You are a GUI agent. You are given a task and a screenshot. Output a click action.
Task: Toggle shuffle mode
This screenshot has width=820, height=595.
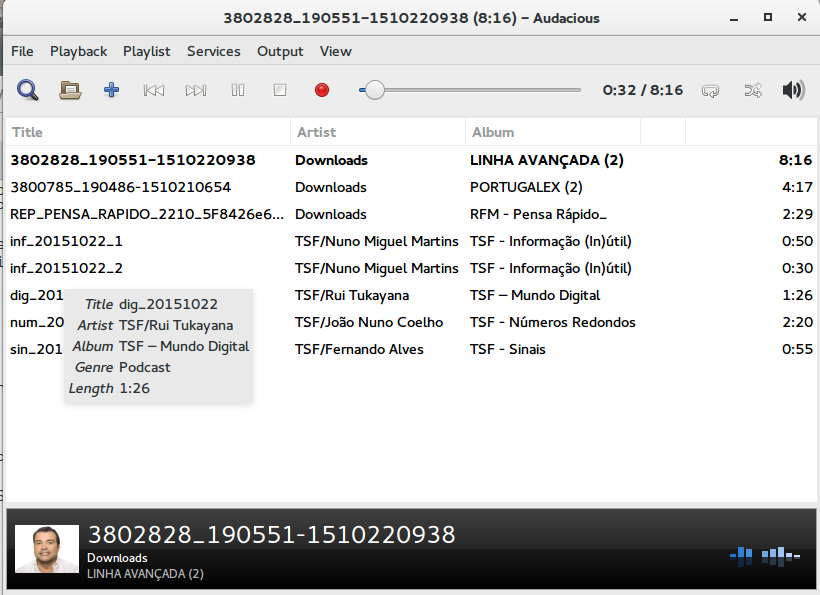point(753,91)
